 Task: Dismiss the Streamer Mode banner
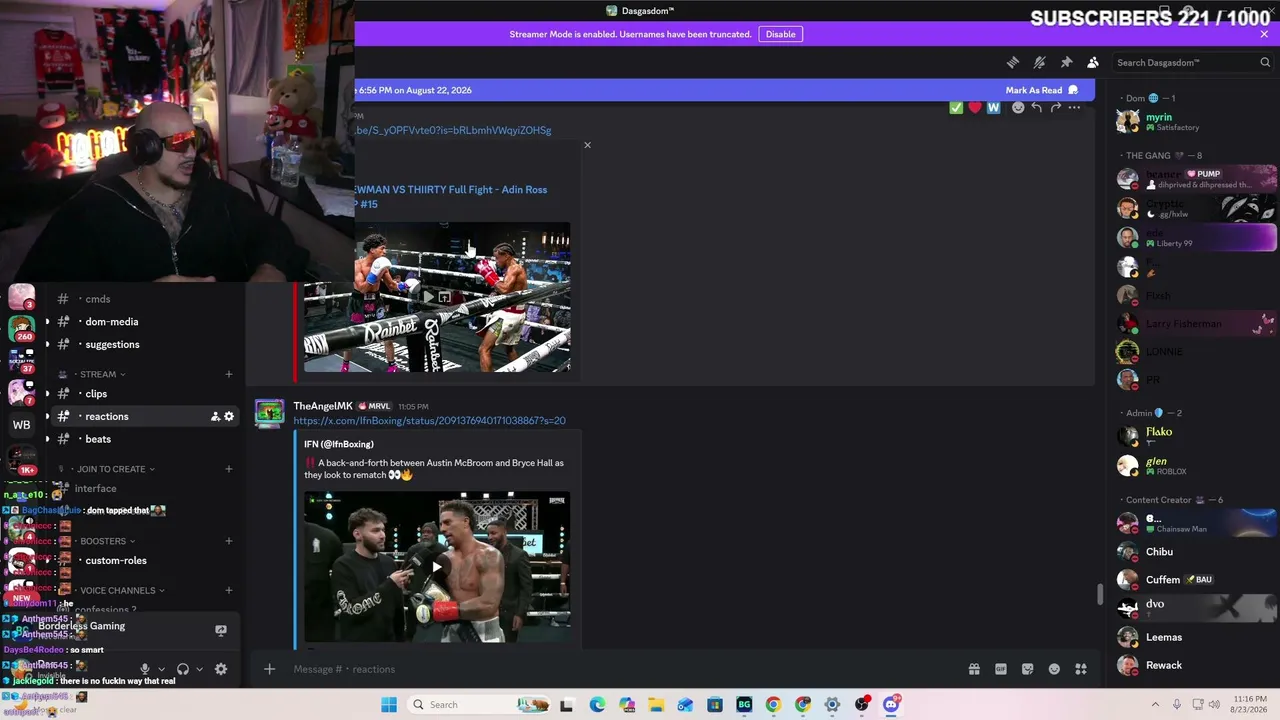coord(1264,34)
